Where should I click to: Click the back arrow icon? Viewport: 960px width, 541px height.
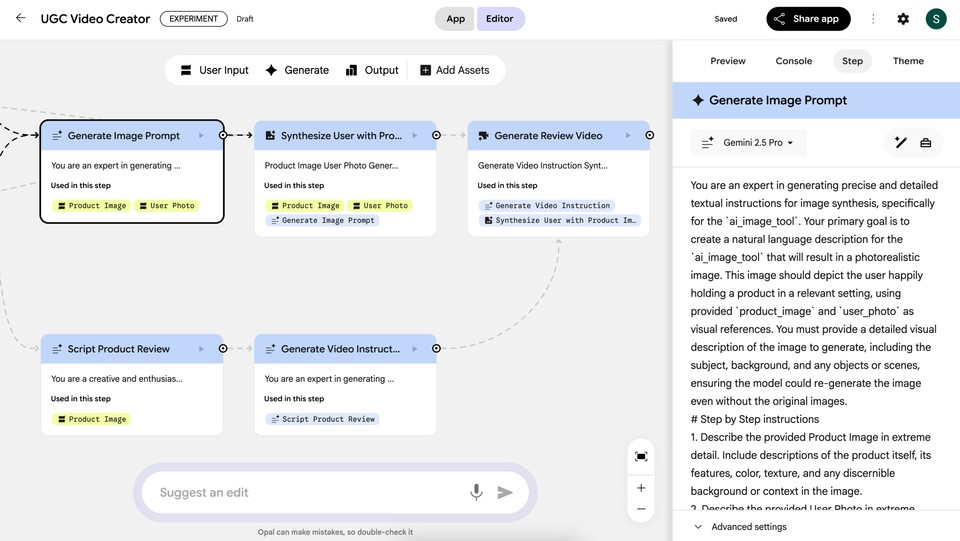(20, 18)
